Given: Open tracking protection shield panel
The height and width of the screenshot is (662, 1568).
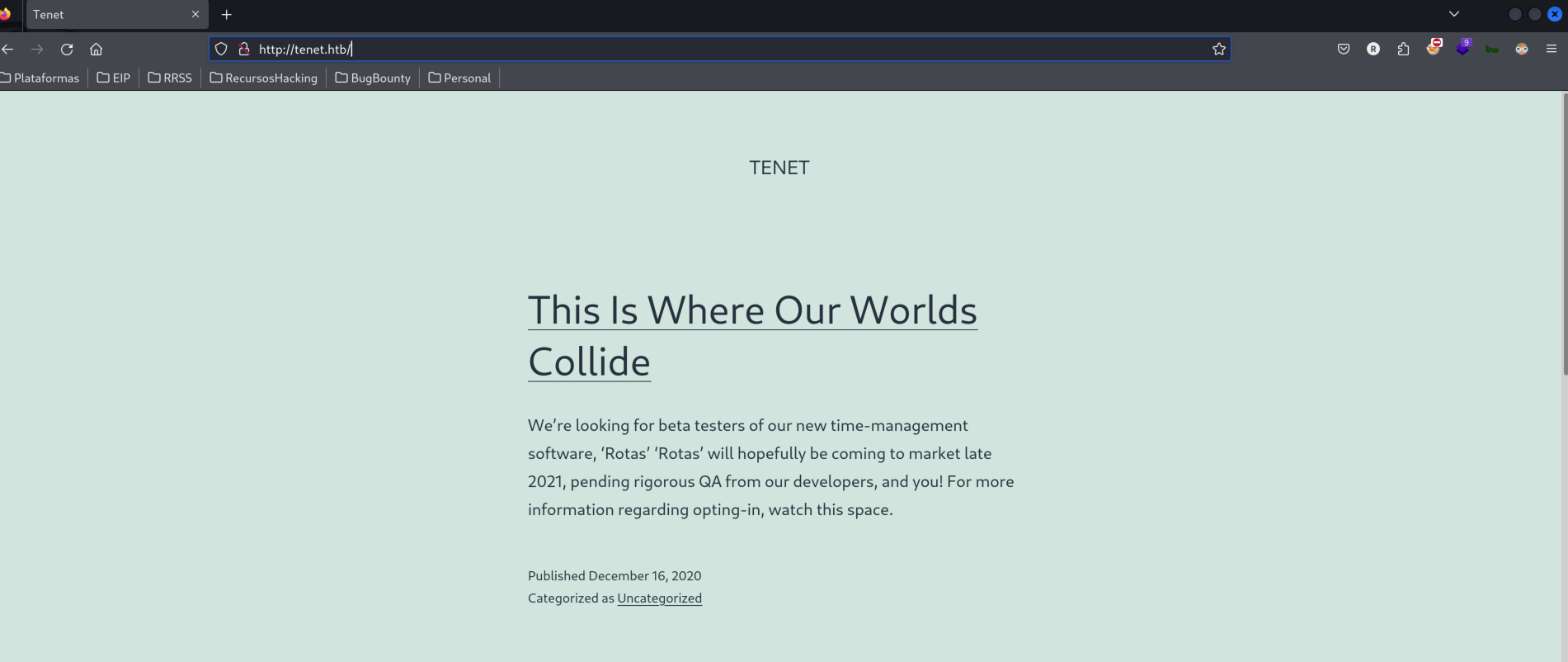Looking at the screenshot, I should tap(221, 50).
